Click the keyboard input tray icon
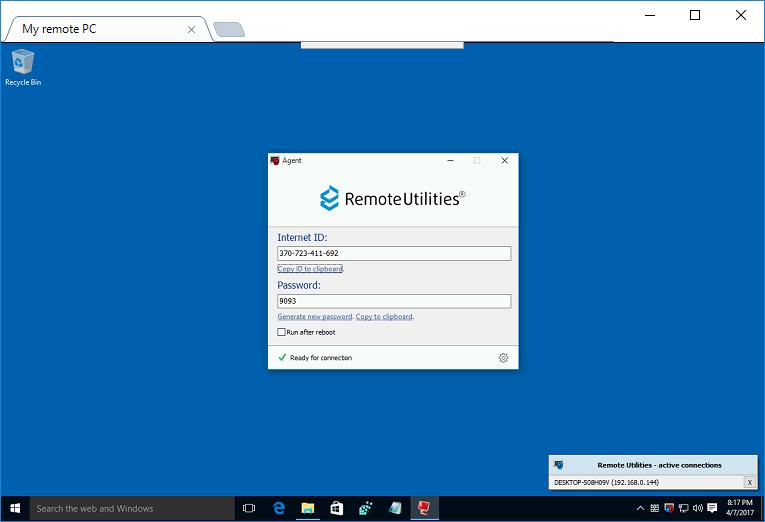The width and height of the screenshot is (765, 522). (x=655, y=508)
